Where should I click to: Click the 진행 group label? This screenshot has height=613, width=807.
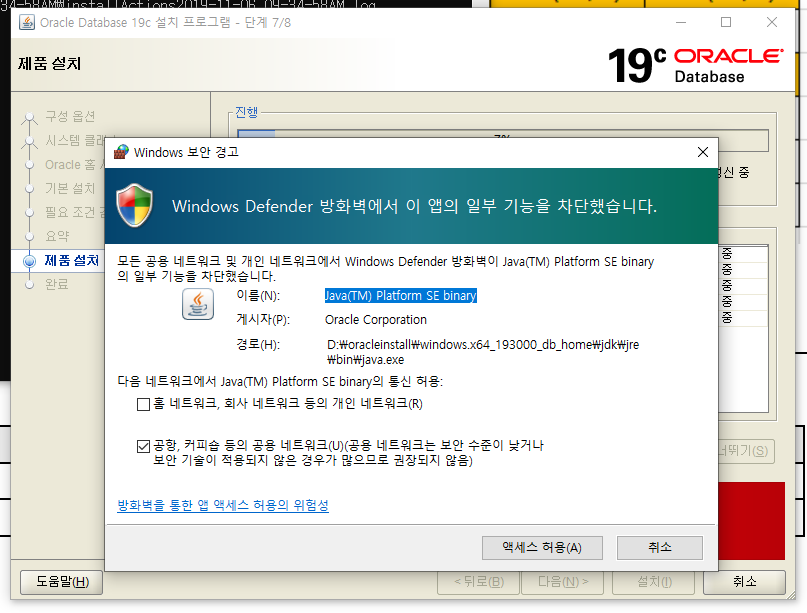point(246,112)
